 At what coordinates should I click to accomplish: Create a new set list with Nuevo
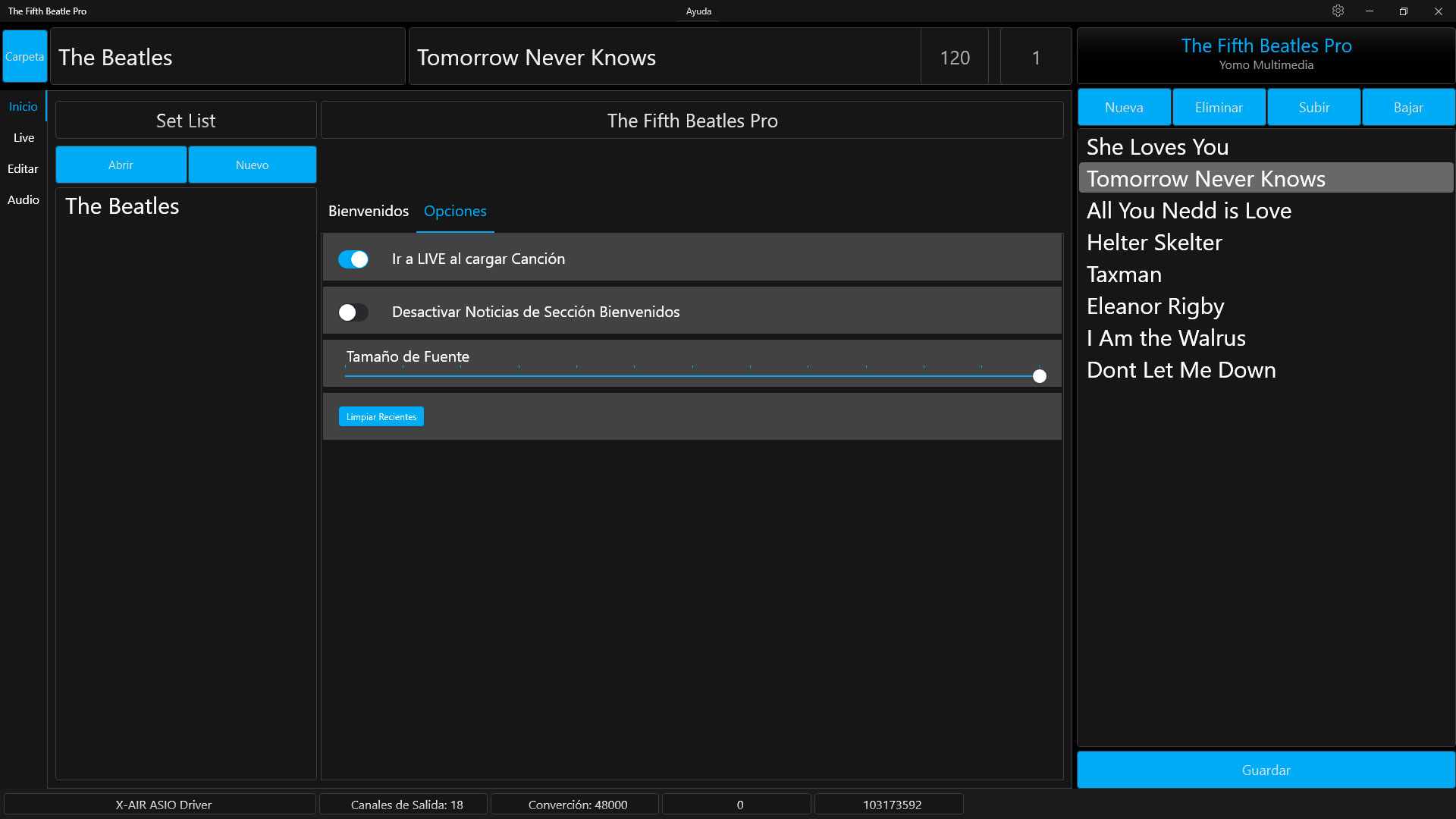[x=252, y=165]
